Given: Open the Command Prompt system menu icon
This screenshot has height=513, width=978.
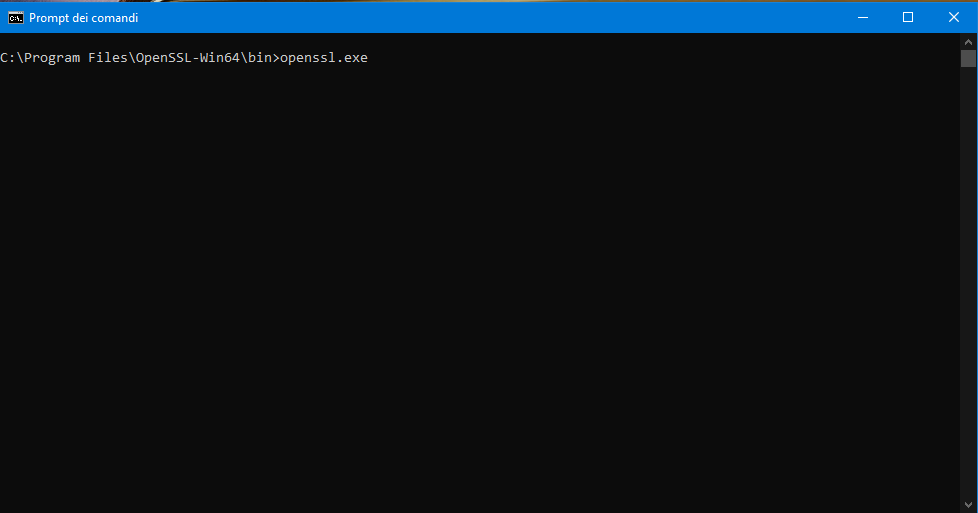Looking at the screenshot, I should [16, 17].
